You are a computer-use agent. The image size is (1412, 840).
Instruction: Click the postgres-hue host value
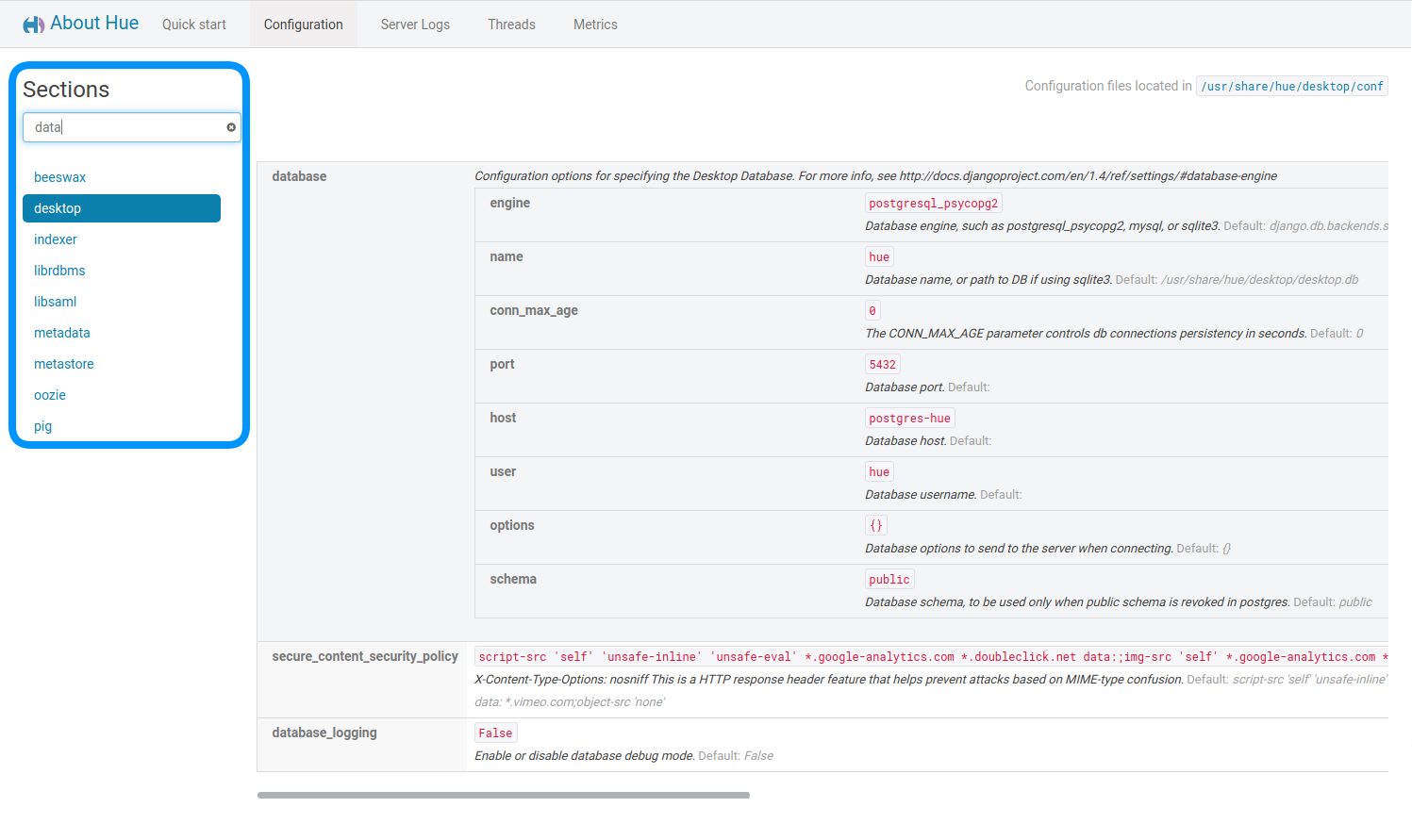tap(910, 419)
